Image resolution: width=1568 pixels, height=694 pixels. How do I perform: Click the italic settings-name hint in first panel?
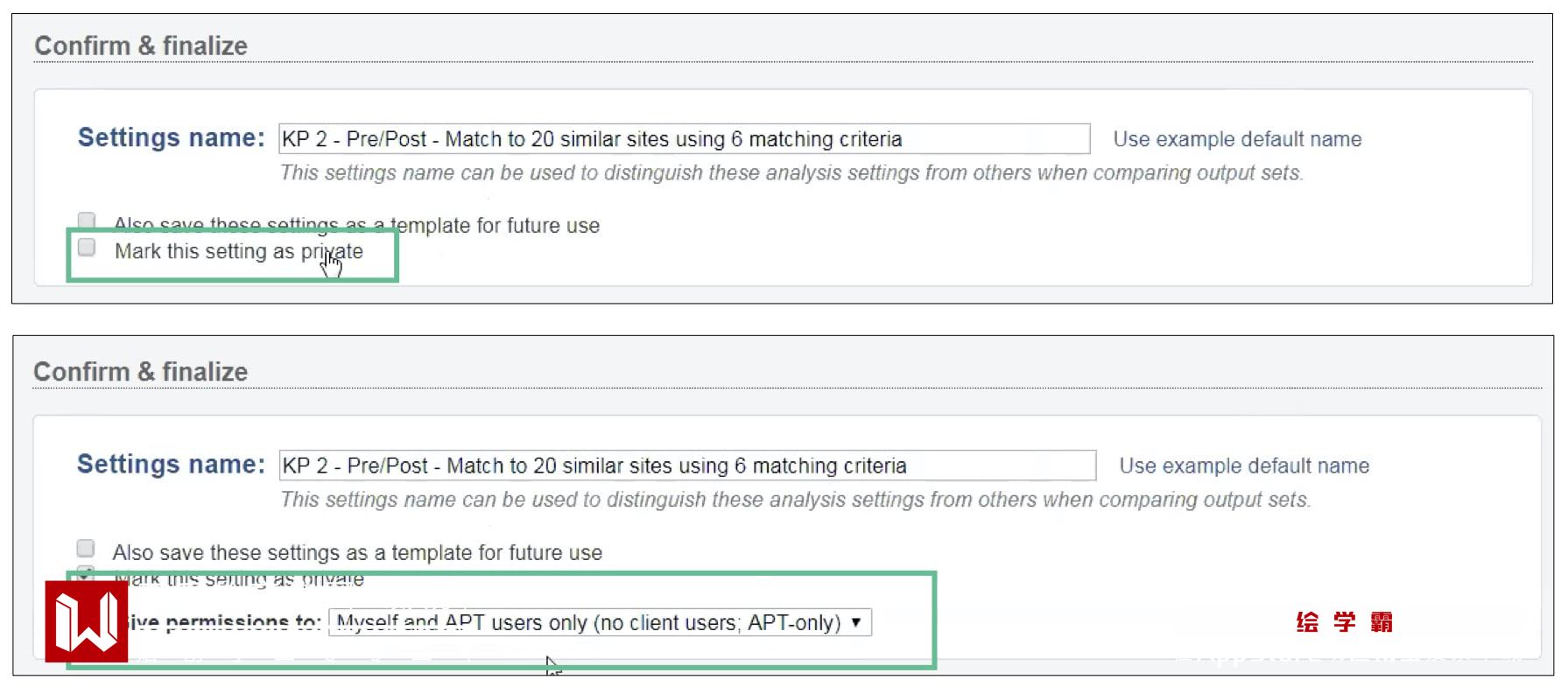pos(791,173)
